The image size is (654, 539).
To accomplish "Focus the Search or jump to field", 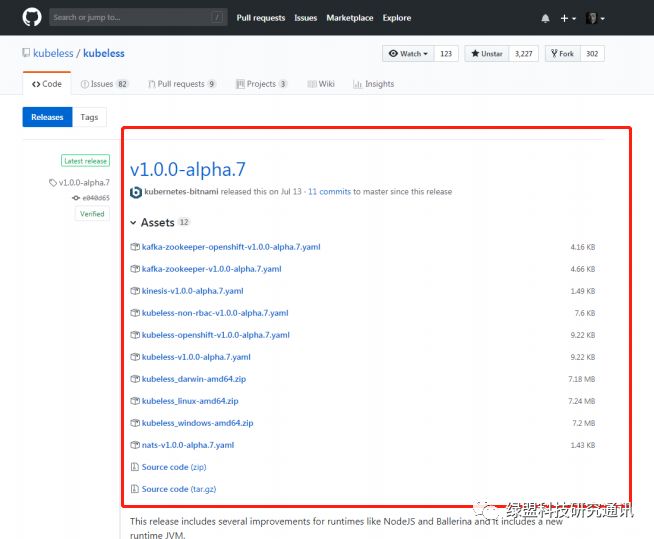I will [x=138, y=17].
